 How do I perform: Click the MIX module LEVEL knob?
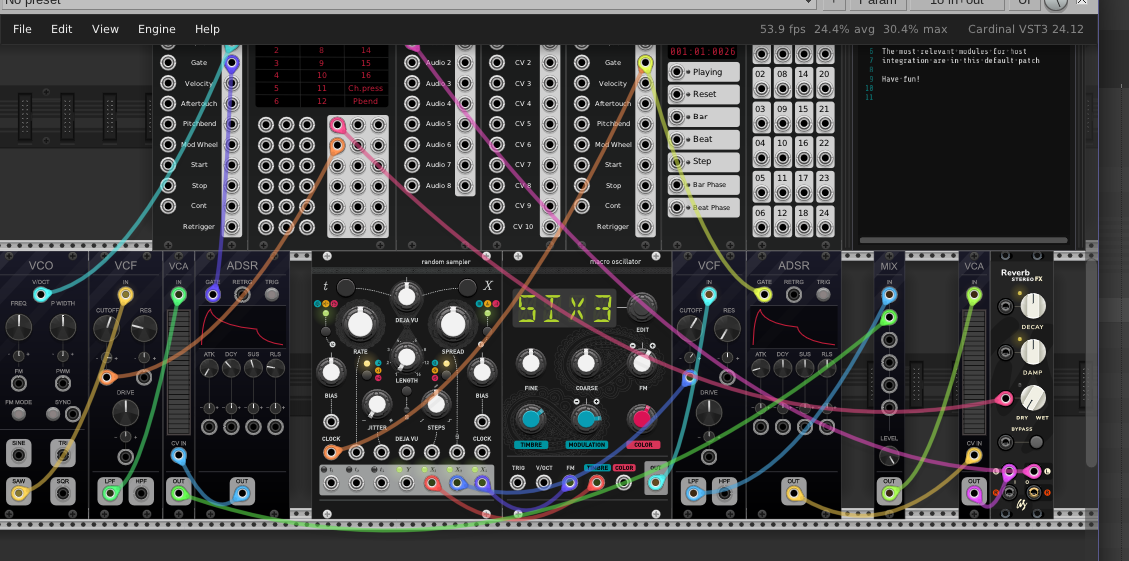[888, 456]
